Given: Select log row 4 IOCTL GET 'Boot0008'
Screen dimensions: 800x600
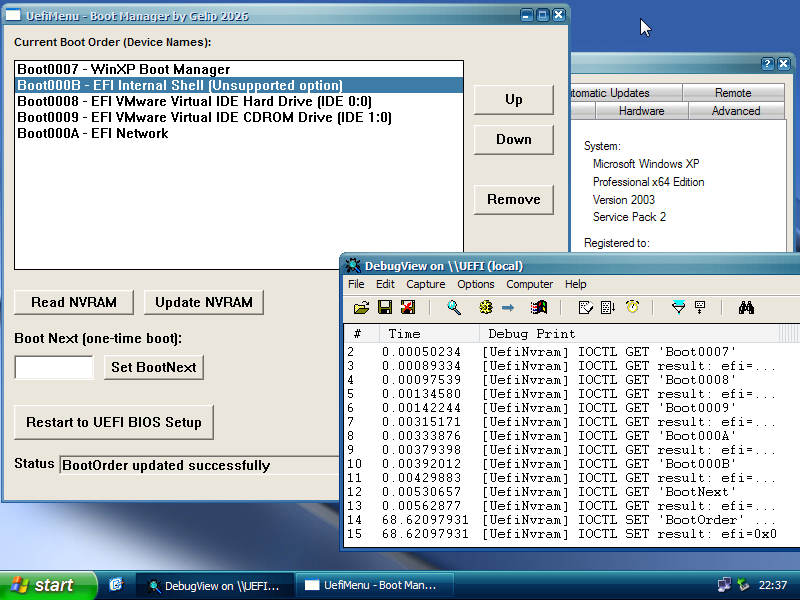Looking at the screenshot, I should [x=571, y=380].
